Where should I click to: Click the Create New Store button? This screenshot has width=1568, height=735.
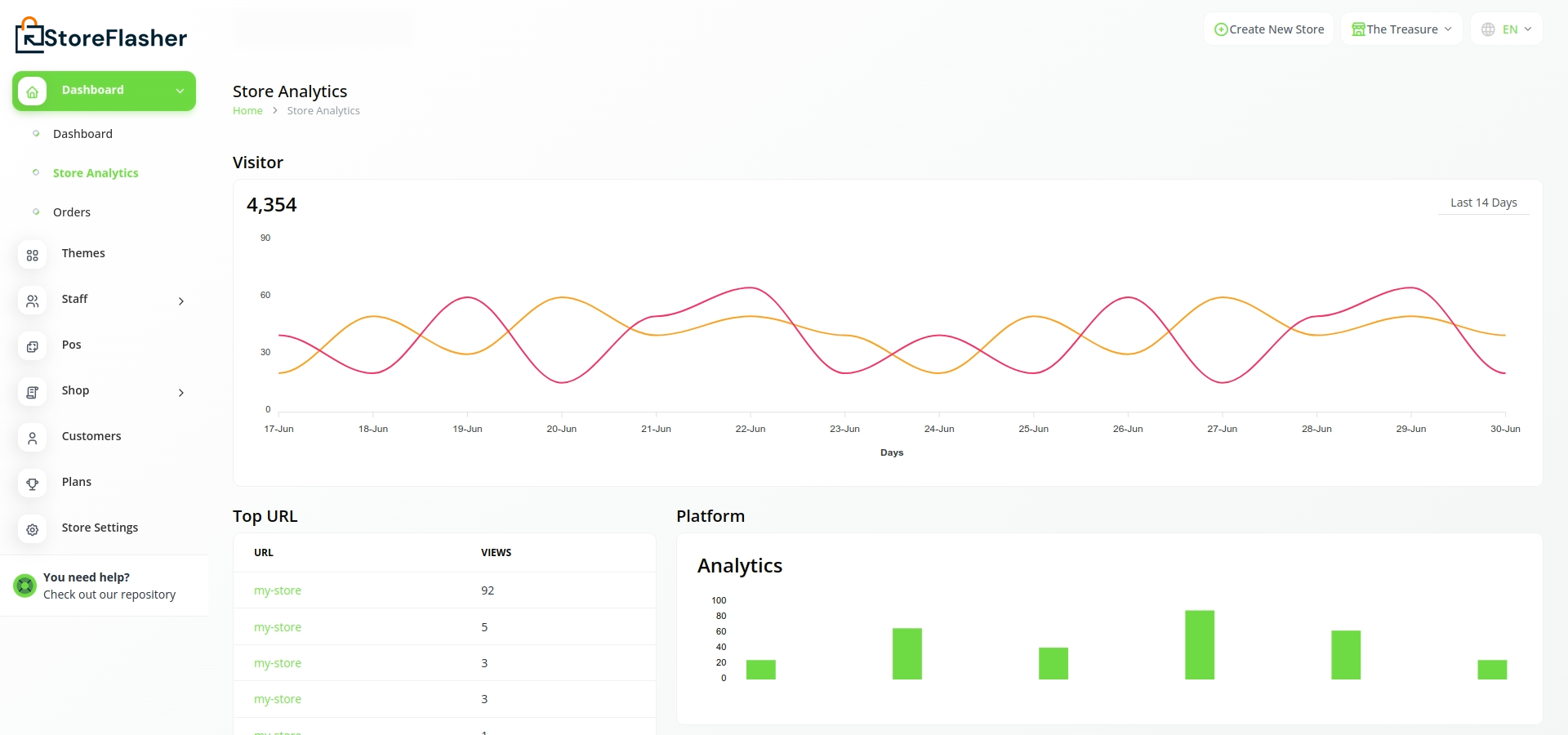pyautogui.click(x=1268, y=29)
